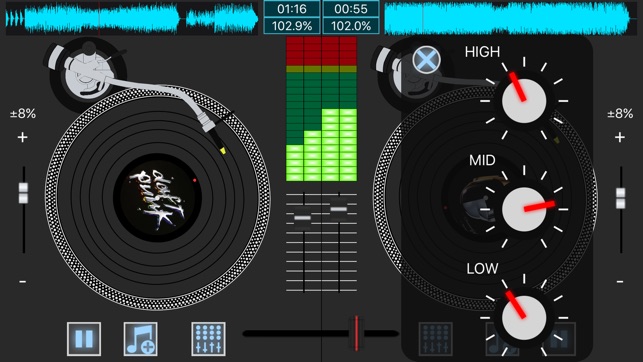The height and width of the screenshot is (362, 643).
Task: Click the 102.9% tempo readout
Action: point(292,26)
